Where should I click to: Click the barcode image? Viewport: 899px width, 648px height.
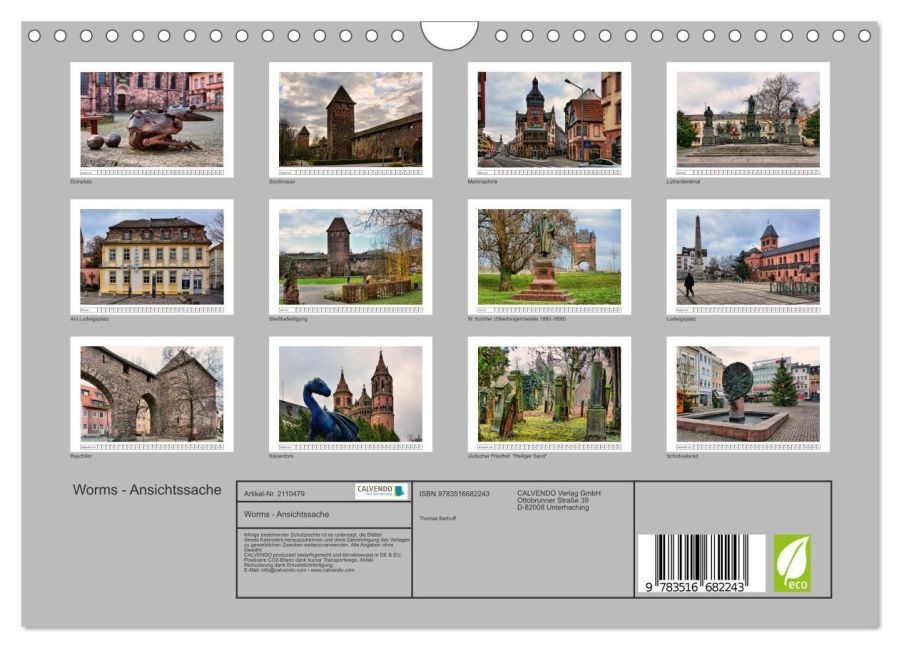click(x=701, y=563)
